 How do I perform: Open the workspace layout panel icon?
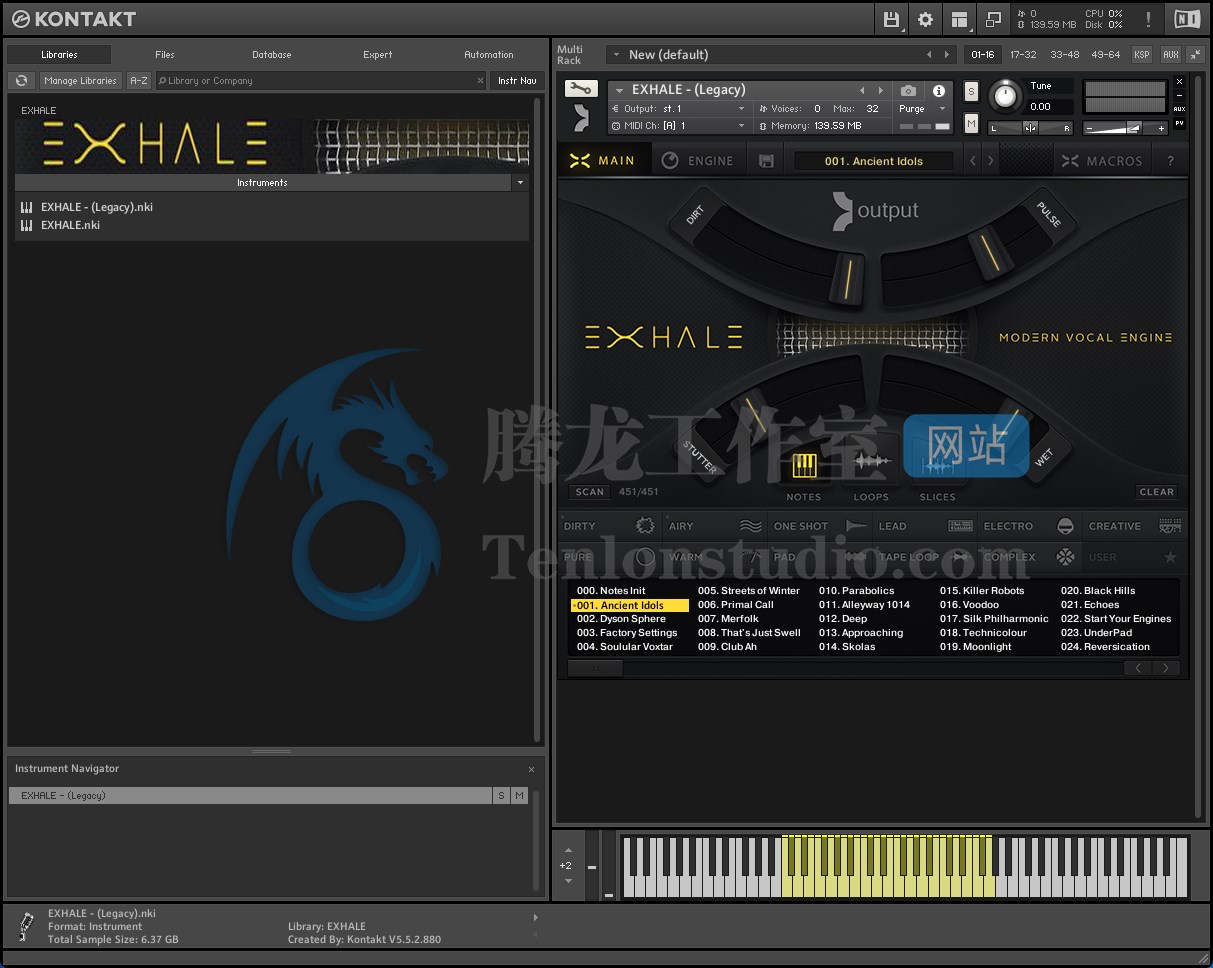(x=959, y=19)
